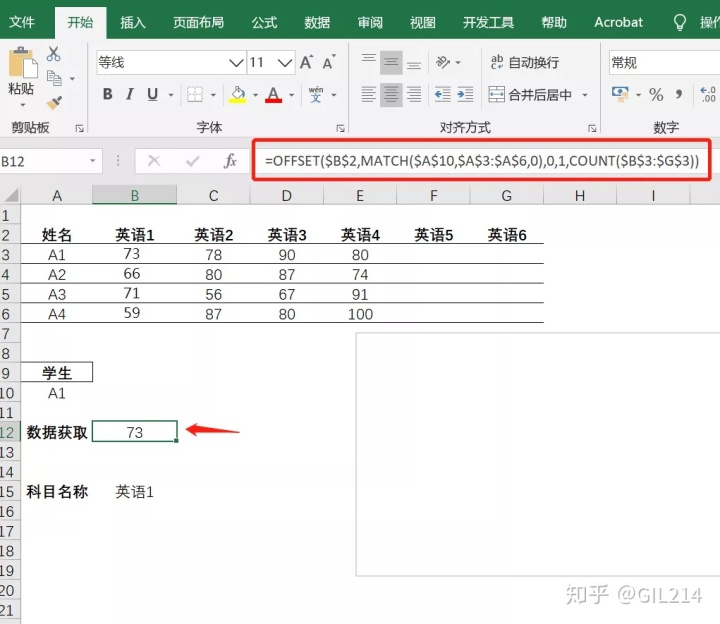The width and height of the screenshot is (720, 624).
Task: Click the insert function fx button
Action: click(x=230, y=161)
